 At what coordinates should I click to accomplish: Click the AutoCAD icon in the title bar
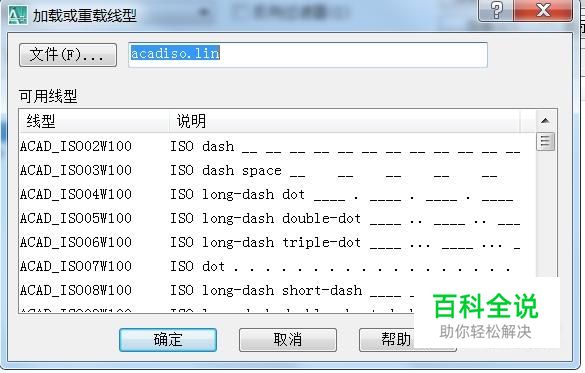coord(17,15)
